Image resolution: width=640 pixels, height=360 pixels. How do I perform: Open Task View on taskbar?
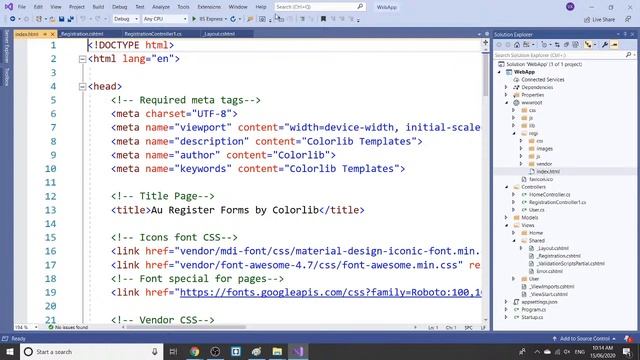(x=173, y=351)
